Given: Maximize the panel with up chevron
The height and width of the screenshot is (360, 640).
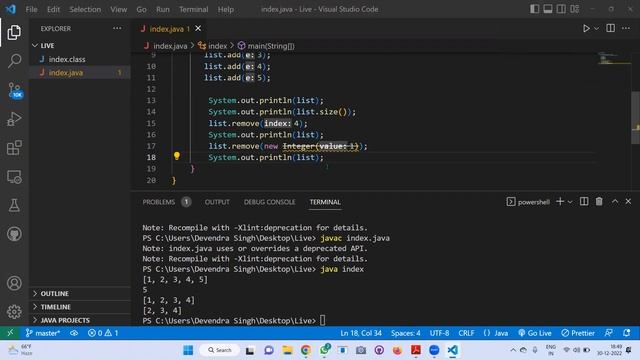Looking at the screenshot, I should point(615,201).
